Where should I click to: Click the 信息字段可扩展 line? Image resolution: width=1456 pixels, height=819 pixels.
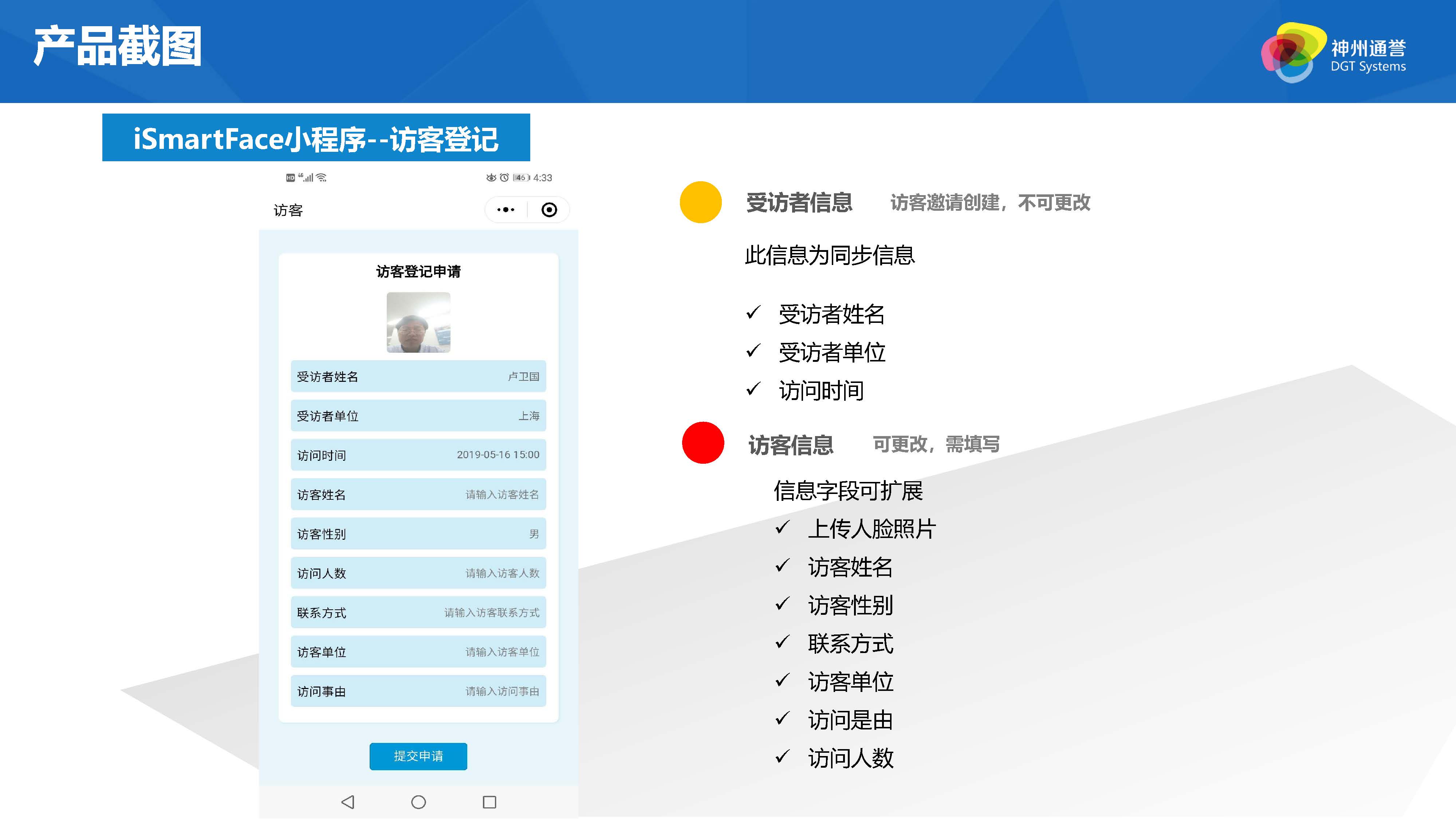848,490
